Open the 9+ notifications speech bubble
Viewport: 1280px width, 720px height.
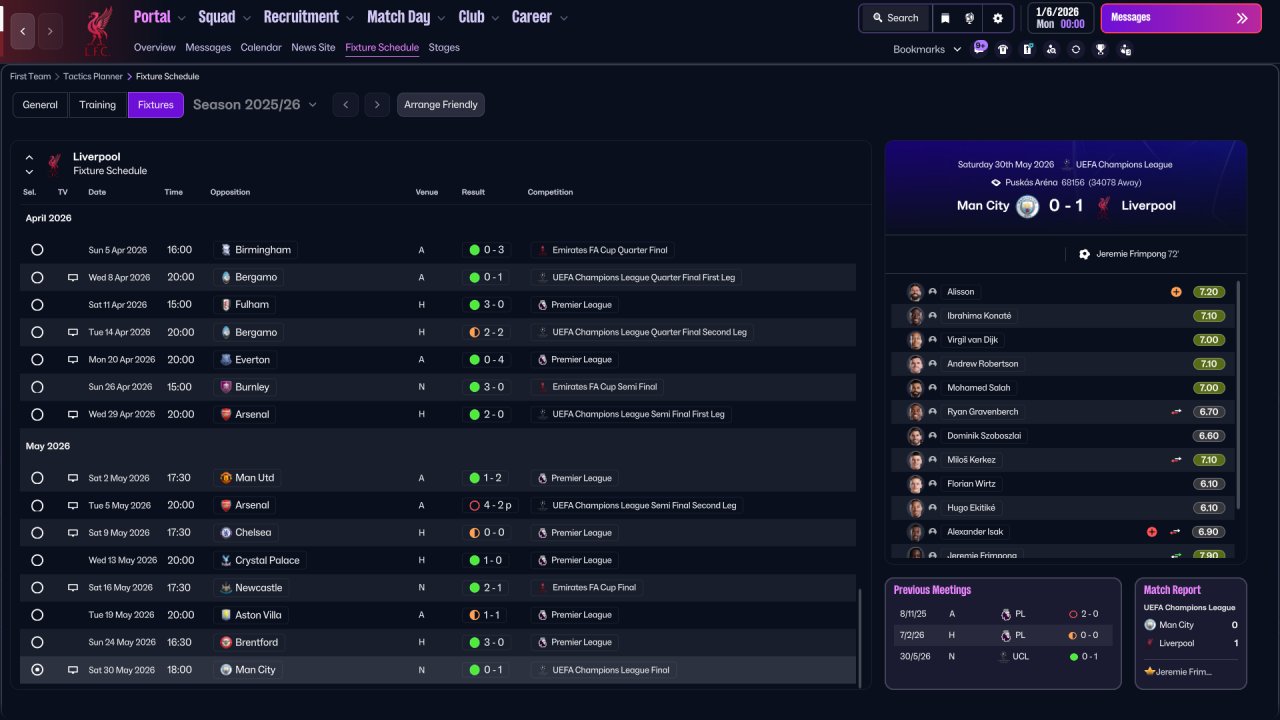[980, 48]
